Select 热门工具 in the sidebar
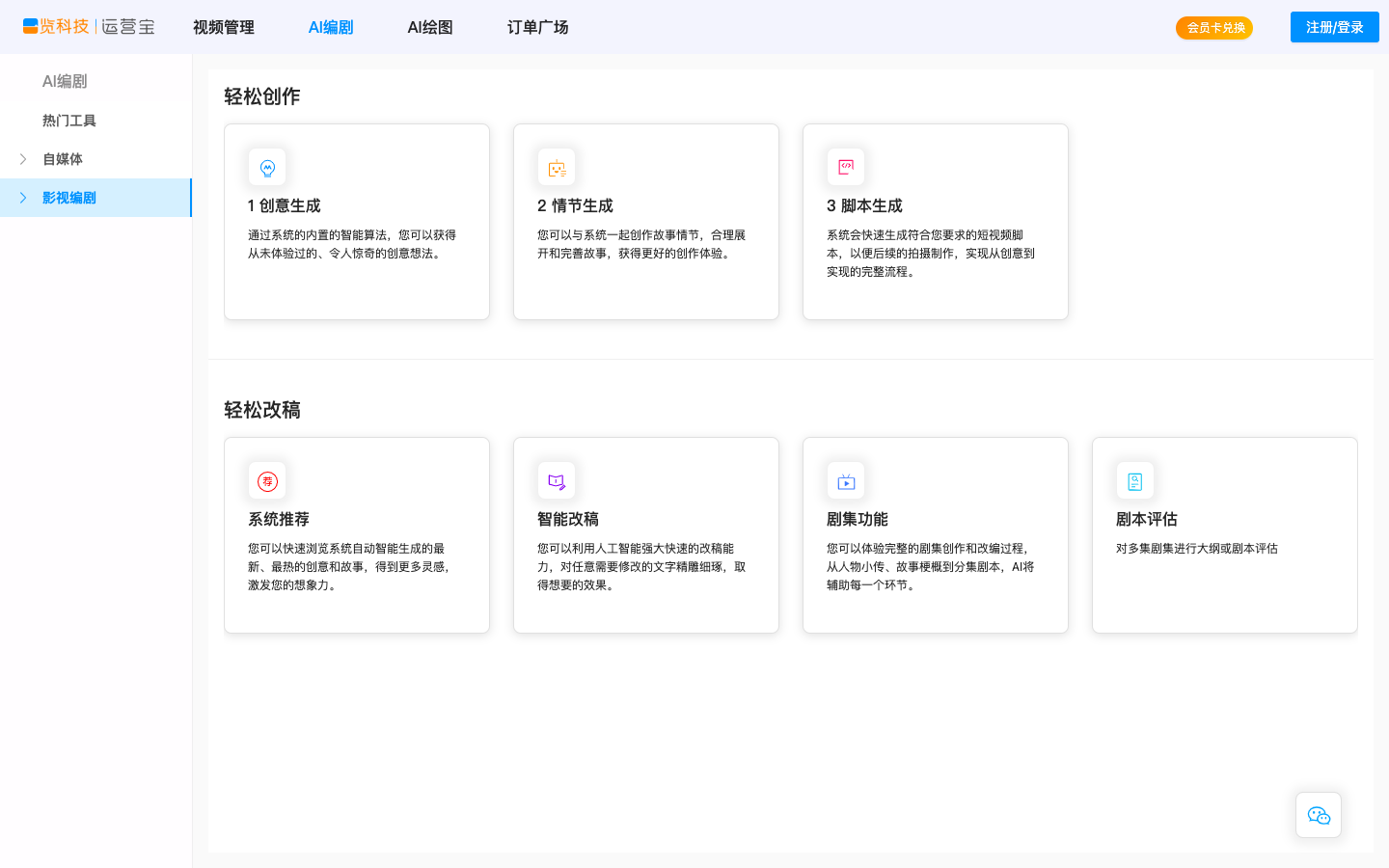This screenshot has height=868, width=1389. 69,121
